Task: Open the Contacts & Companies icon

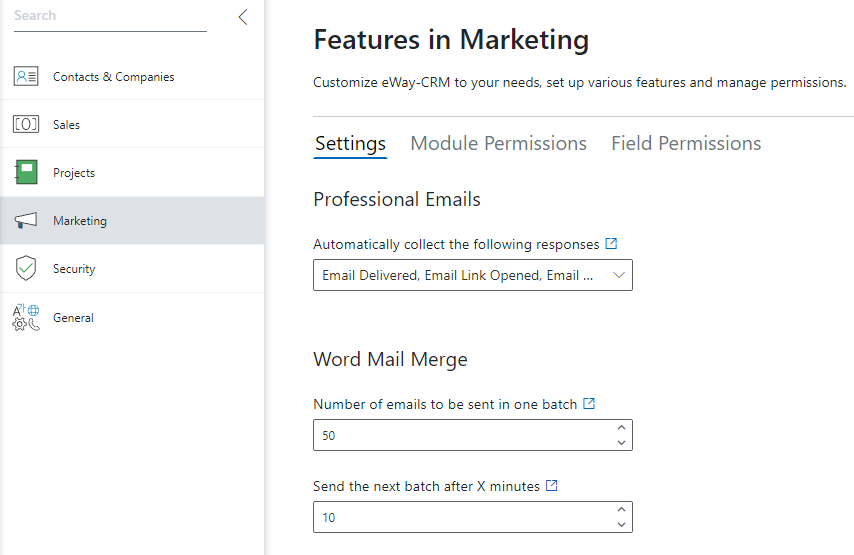Action: pos(26,76)
